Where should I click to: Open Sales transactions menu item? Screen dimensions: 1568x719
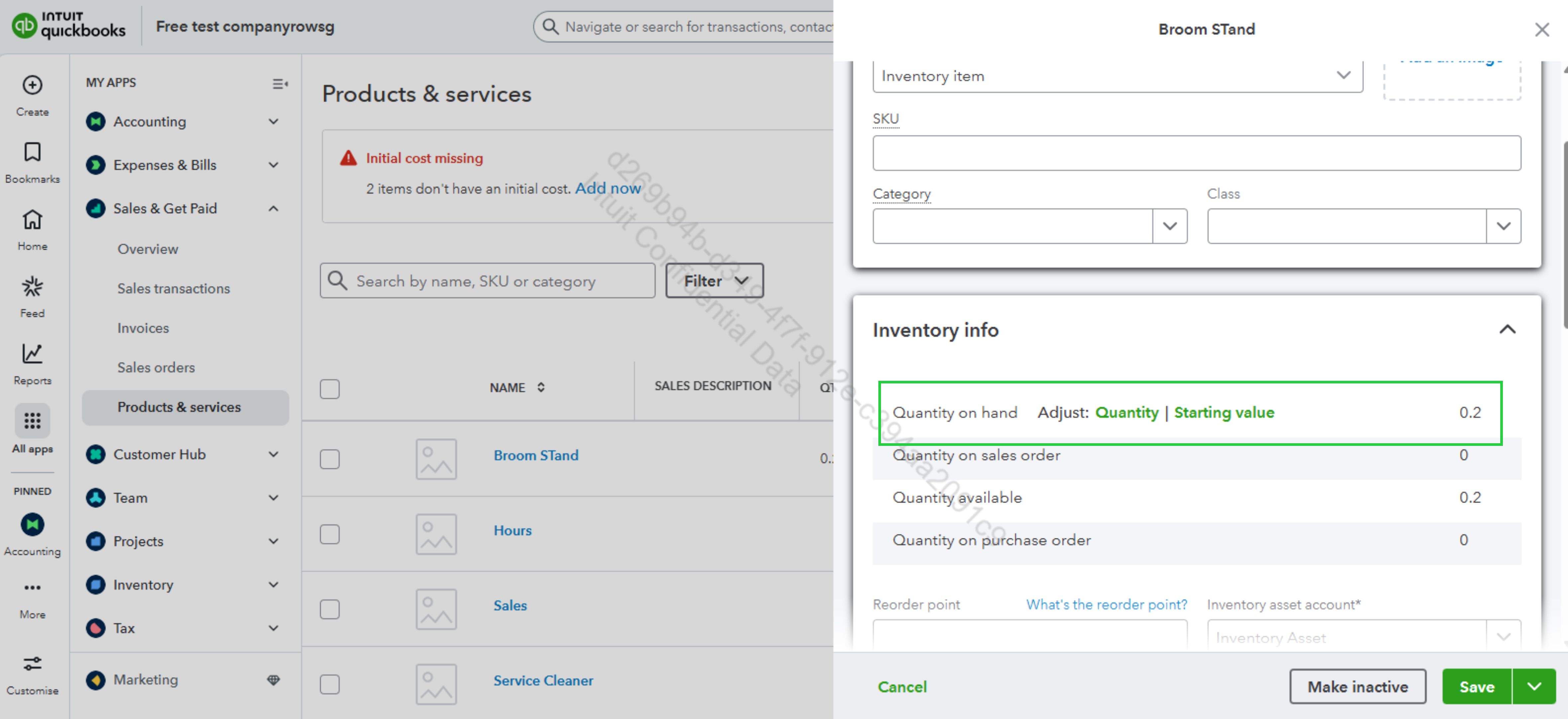click(173, 288)
